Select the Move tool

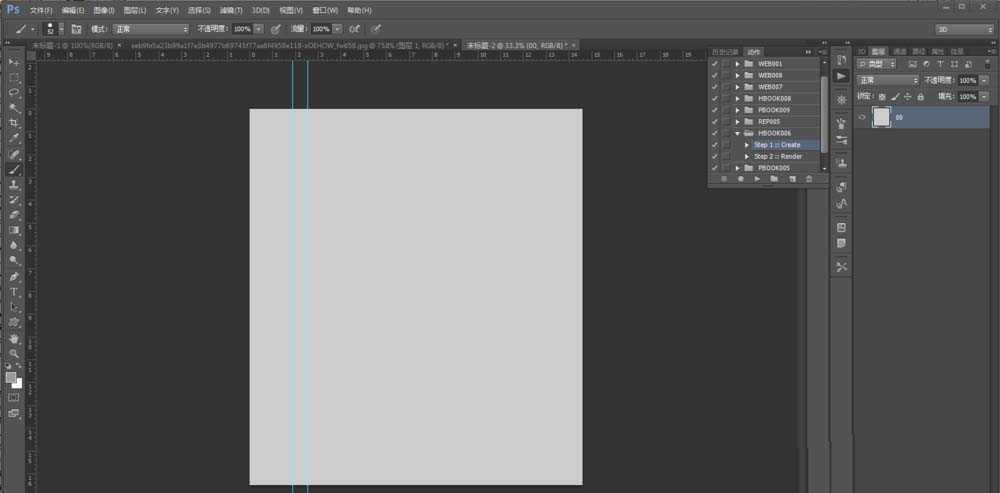(x=14, y=63)
